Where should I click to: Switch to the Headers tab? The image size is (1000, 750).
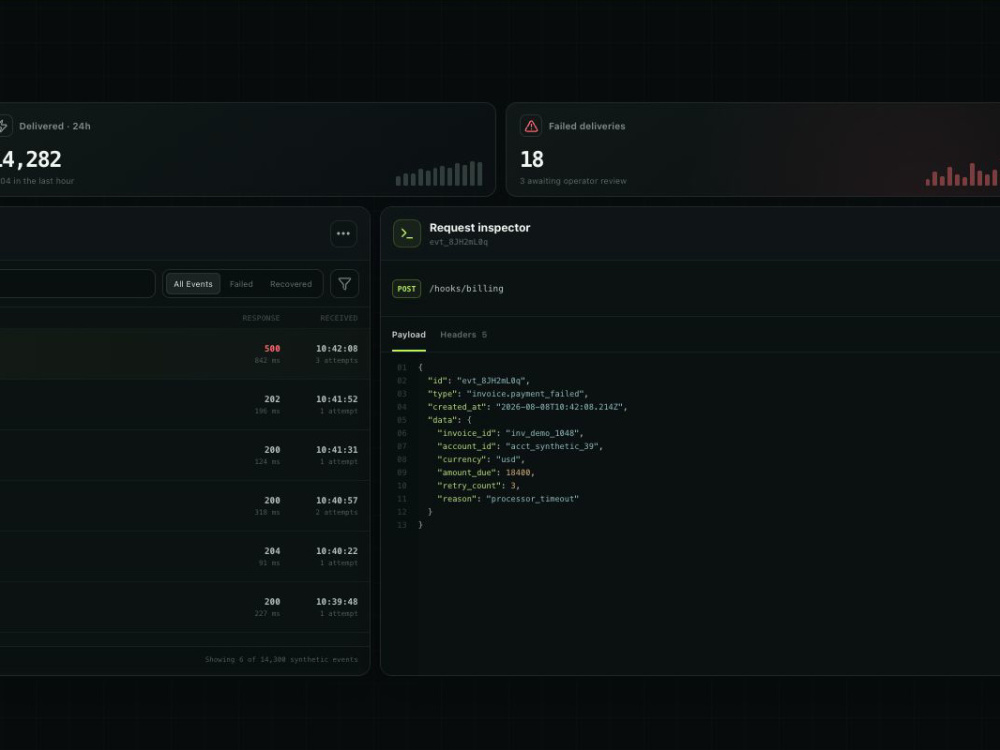463,335
